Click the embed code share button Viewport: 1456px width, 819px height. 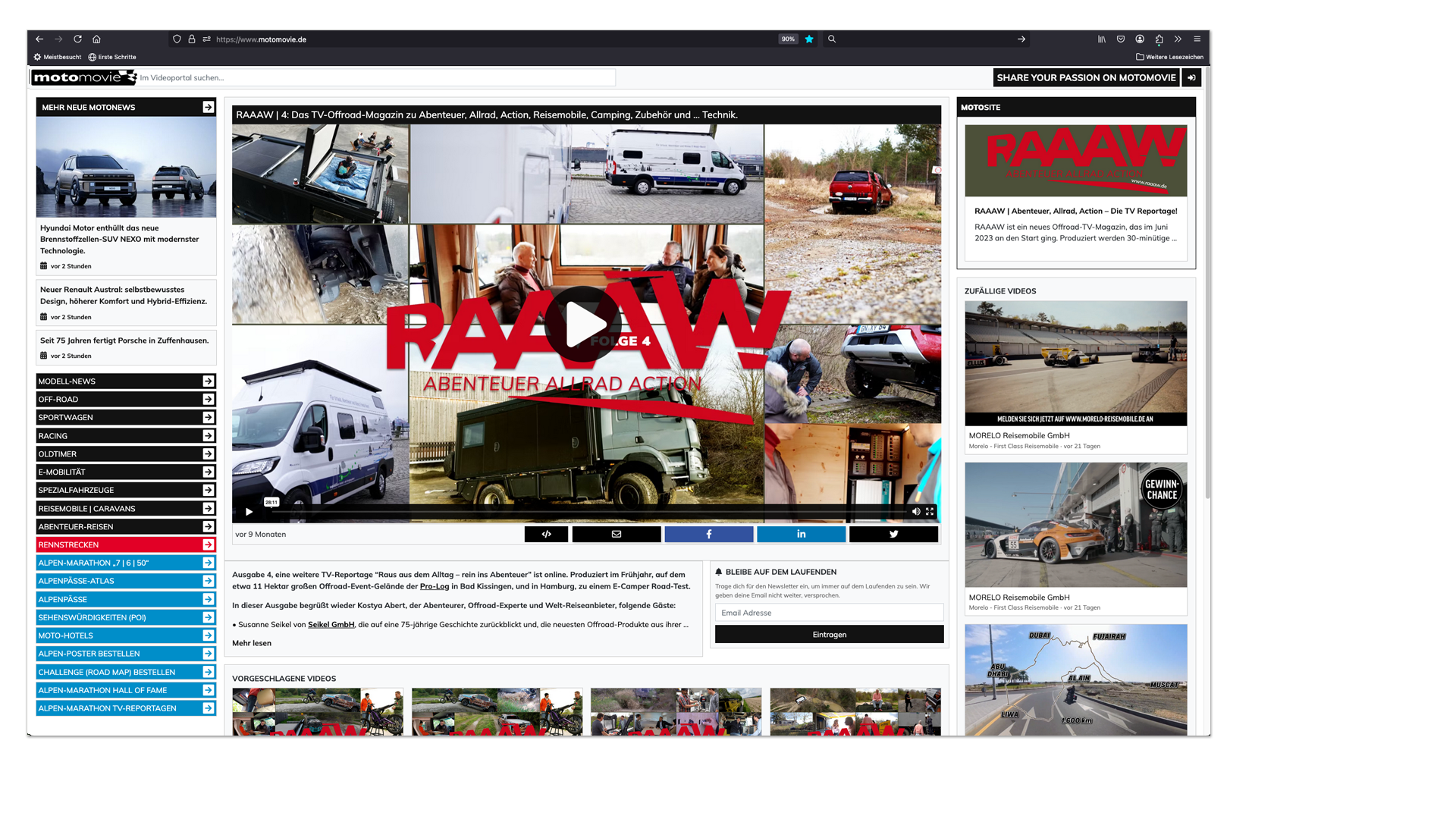546,535
